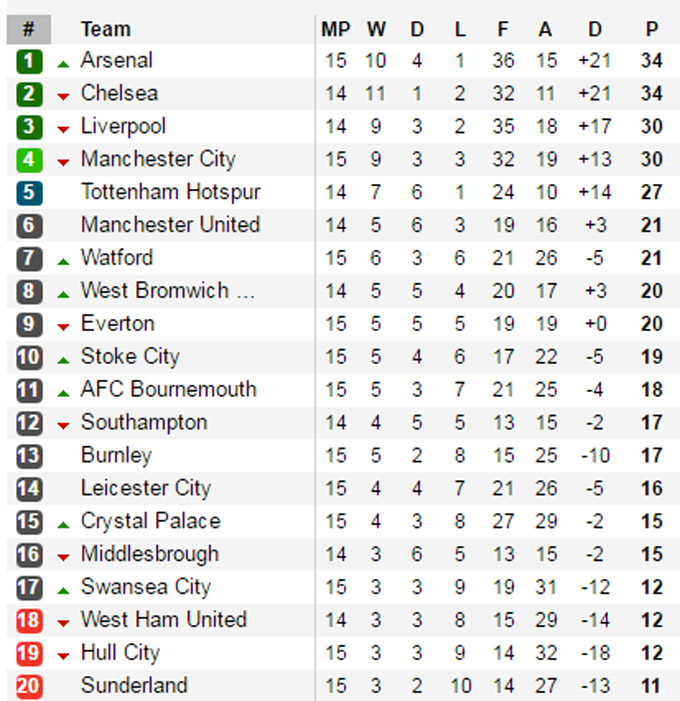Image resolution: width=680 pixels, height=701 pixels.
Task: Click the red down arrow beside Hull City
Action: tap(63, 656)
